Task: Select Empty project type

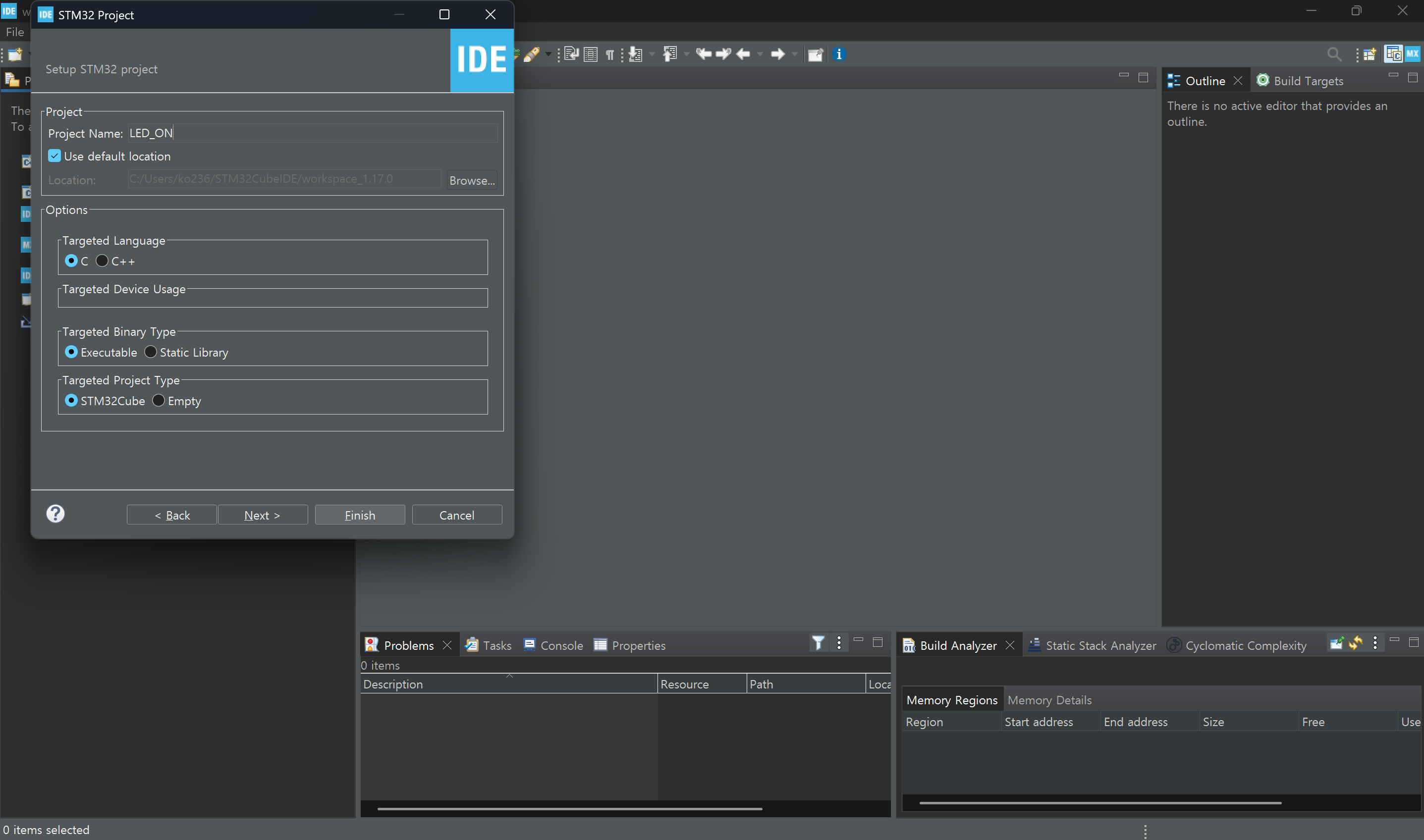Action: [x=159, y=401]
